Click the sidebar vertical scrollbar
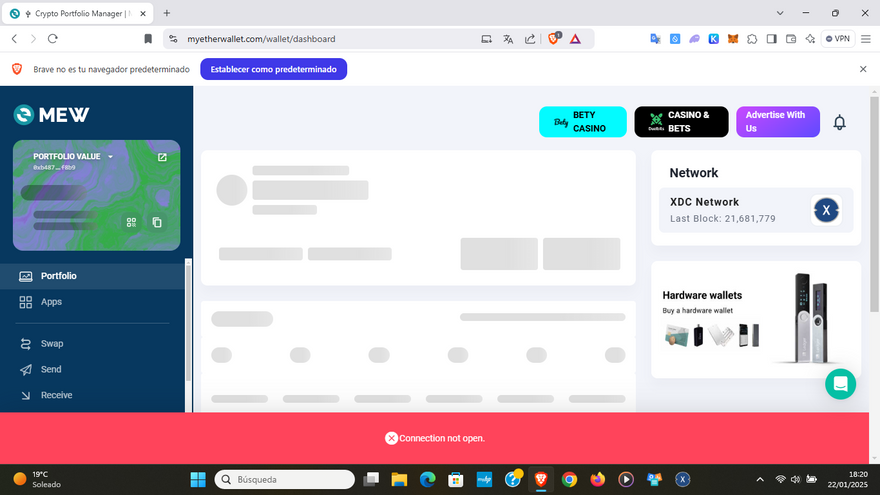This screenshot has width=880, height=495. click(x=188, y=330)
